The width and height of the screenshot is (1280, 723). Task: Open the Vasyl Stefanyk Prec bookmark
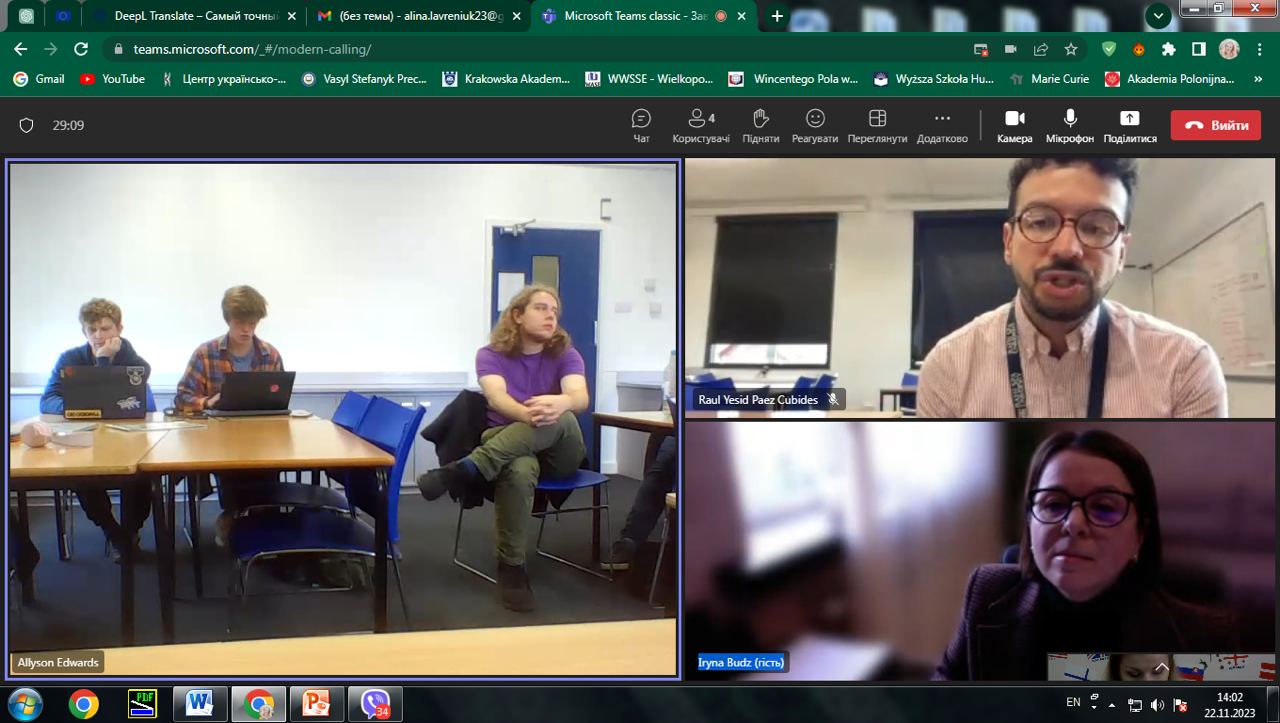364,79
